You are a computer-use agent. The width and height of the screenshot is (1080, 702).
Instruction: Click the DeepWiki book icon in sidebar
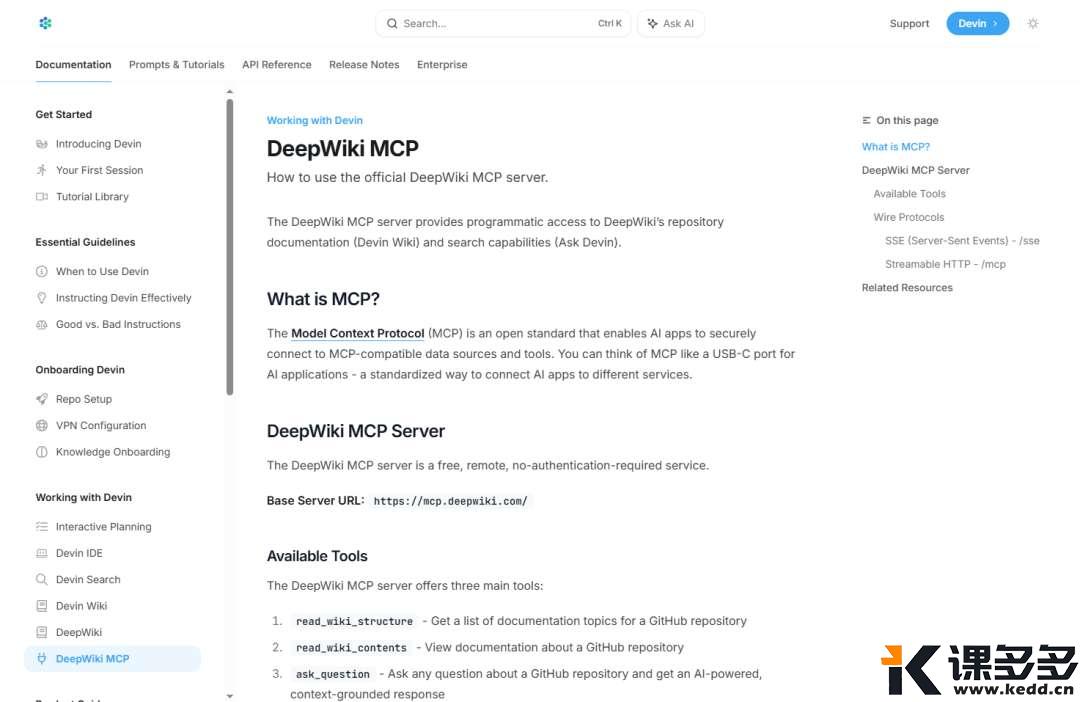[42, 632]
